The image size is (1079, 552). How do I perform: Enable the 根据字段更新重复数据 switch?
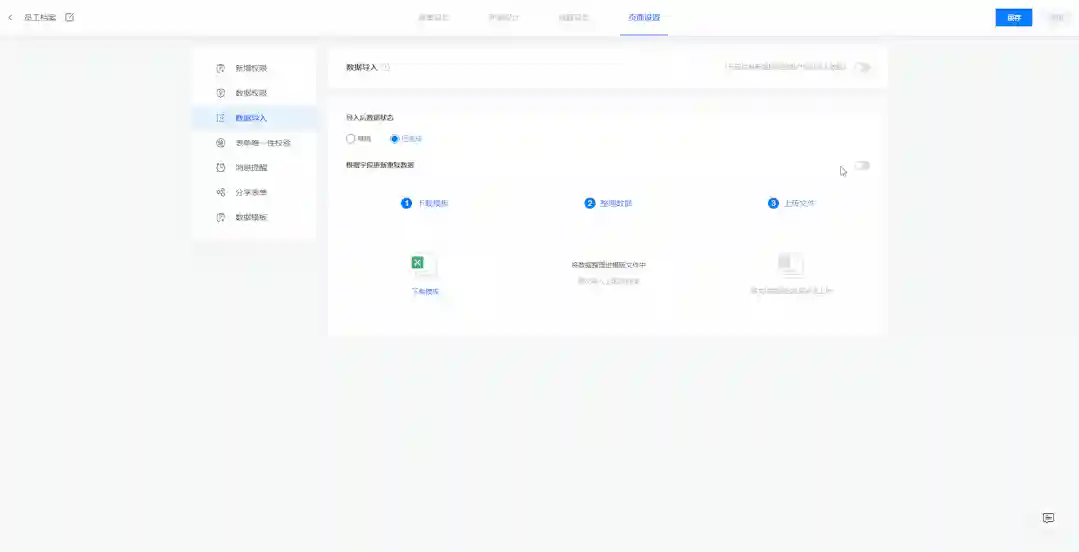pyautogui.click(x=861, y=165)
